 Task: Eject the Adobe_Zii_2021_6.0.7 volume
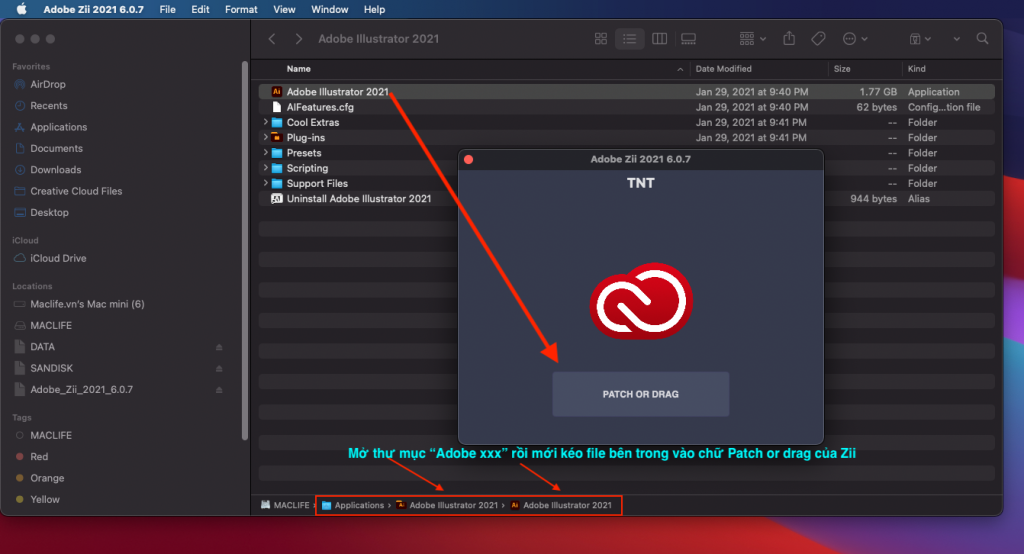(x=219, y=389)
